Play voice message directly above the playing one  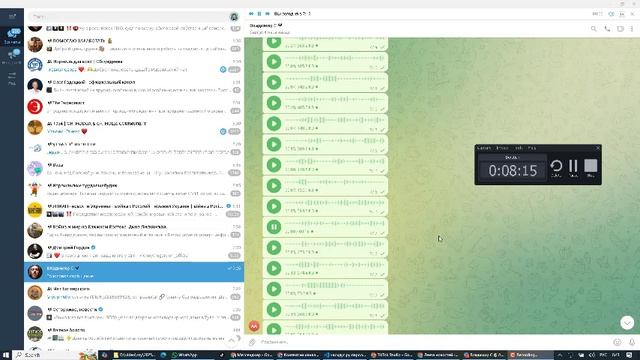274,206
